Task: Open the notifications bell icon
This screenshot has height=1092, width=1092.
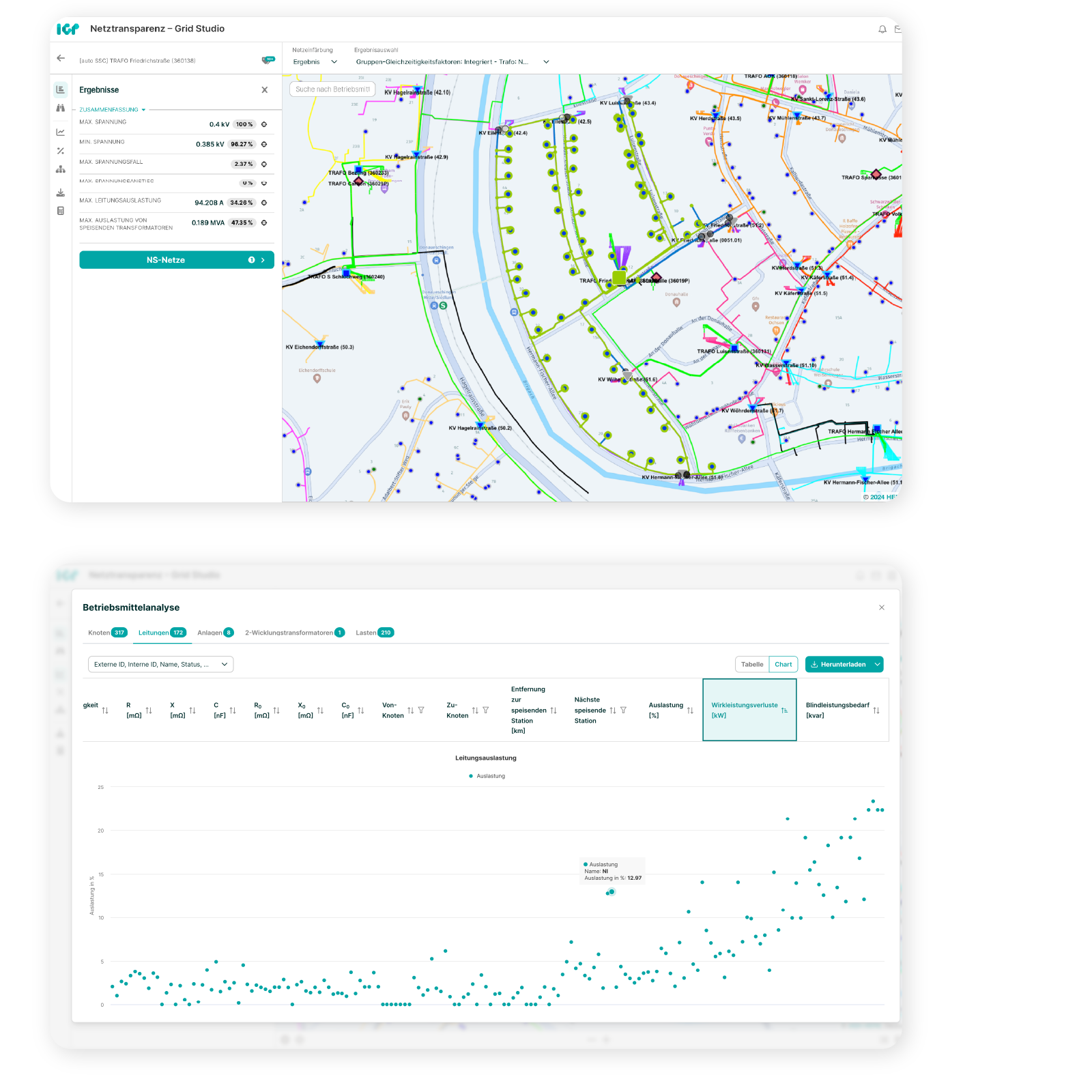Action: [882, 29]
